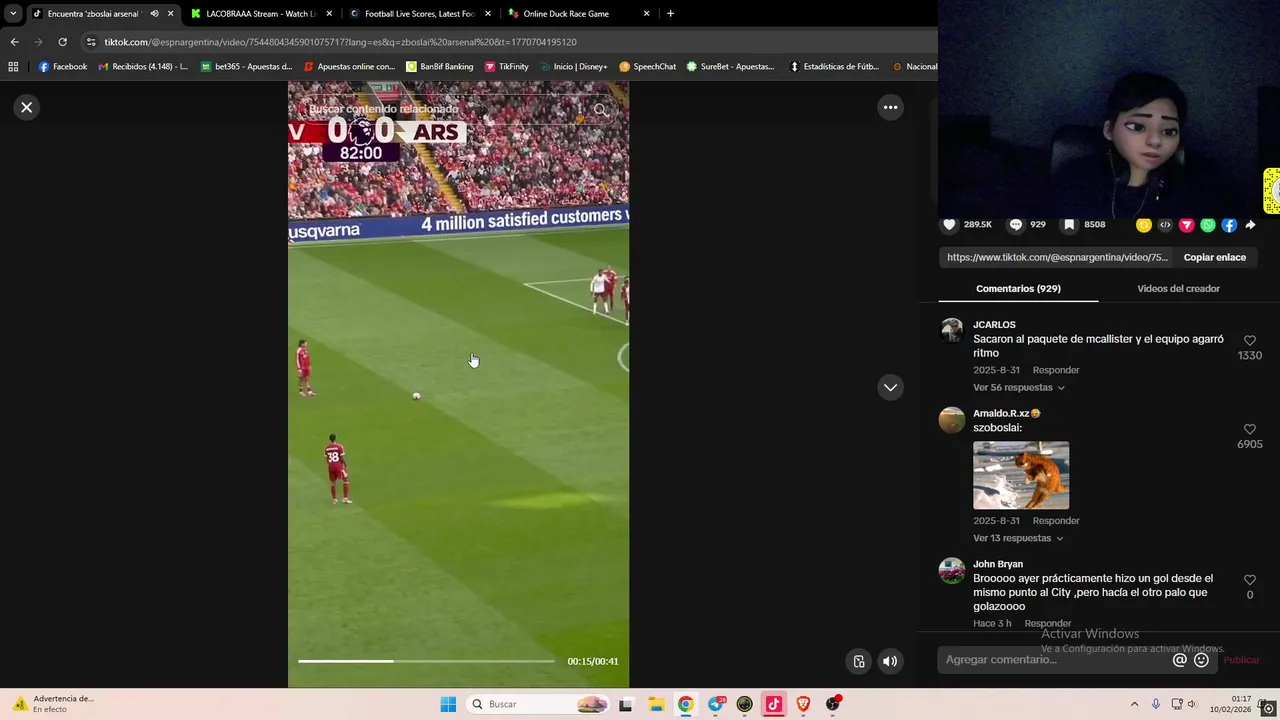Open the Recibidos (4.148) Gmail bookmark

143,67
